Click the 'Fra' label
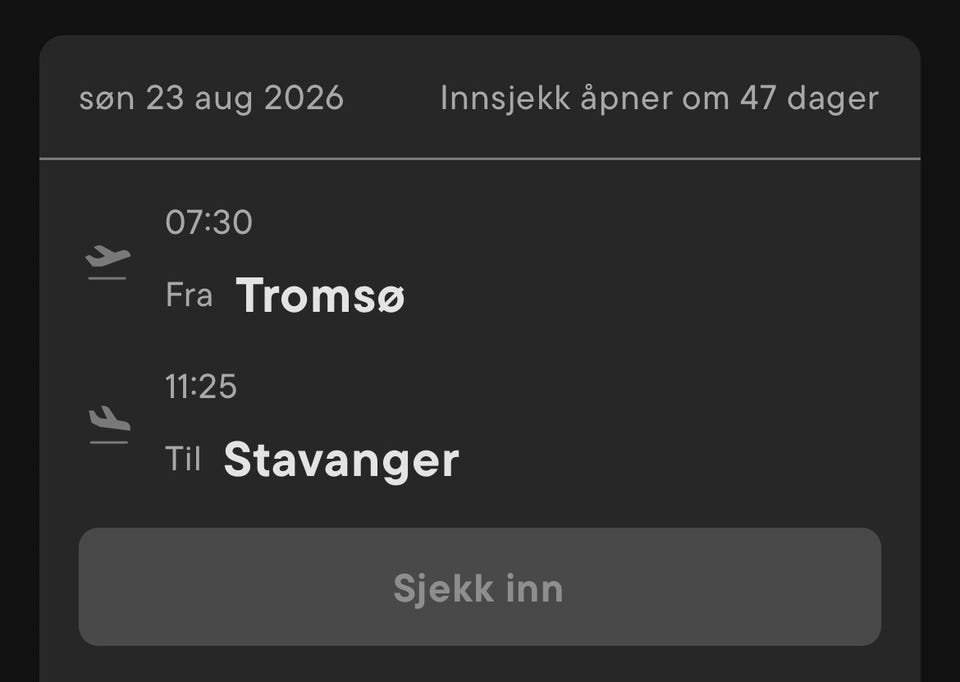The width and height of the screenshot is (960, 682). [x=189, y=295]
